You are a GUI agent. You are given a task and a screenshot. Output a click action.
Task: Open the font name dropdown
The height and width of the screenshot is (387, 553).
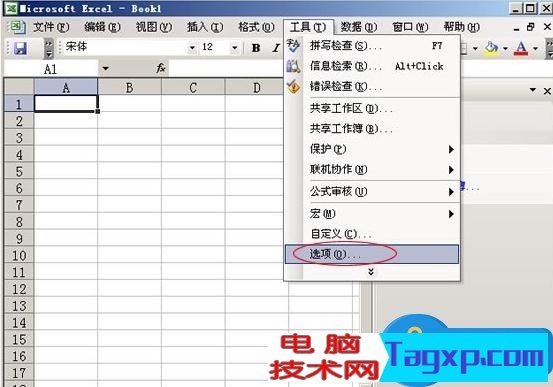(192, 48)
